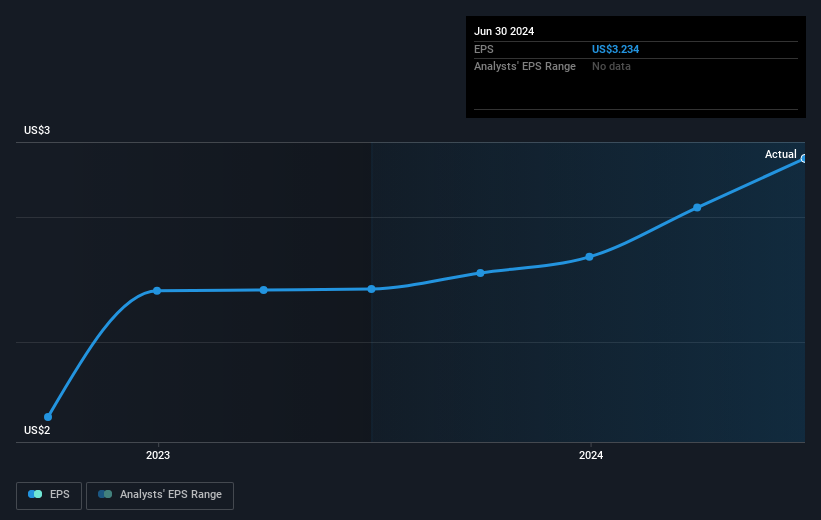
Task: Click the US$2 y-axis label
Action: coord(37,430)
